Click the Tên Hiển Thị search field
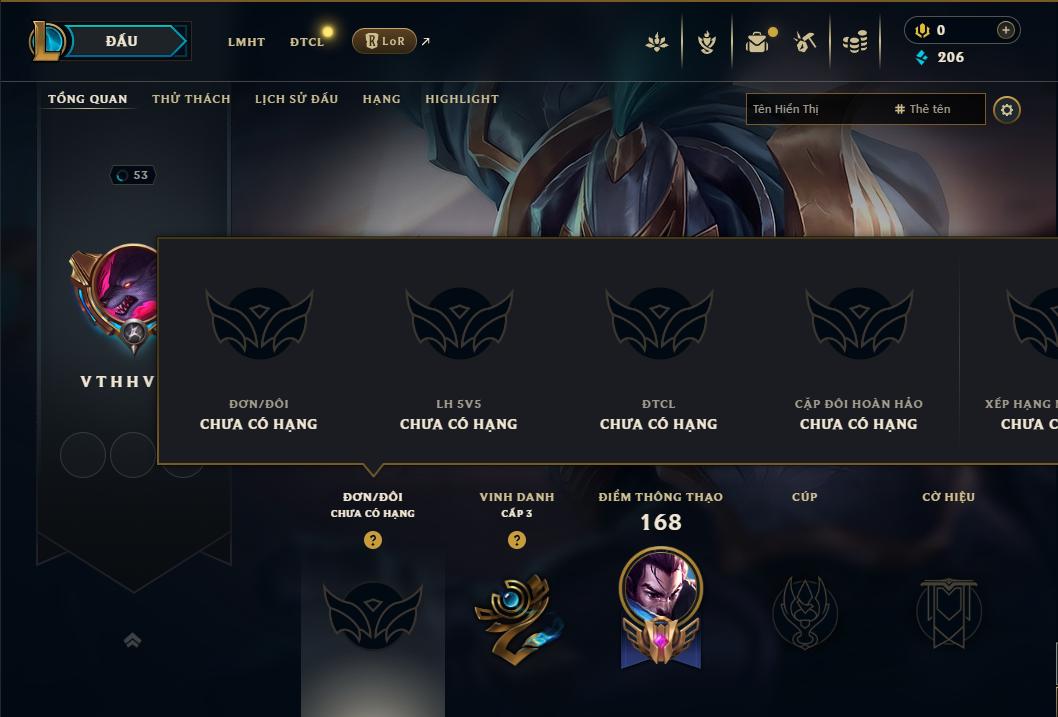Screen dimensions: 1058x717 pos(816,109)
